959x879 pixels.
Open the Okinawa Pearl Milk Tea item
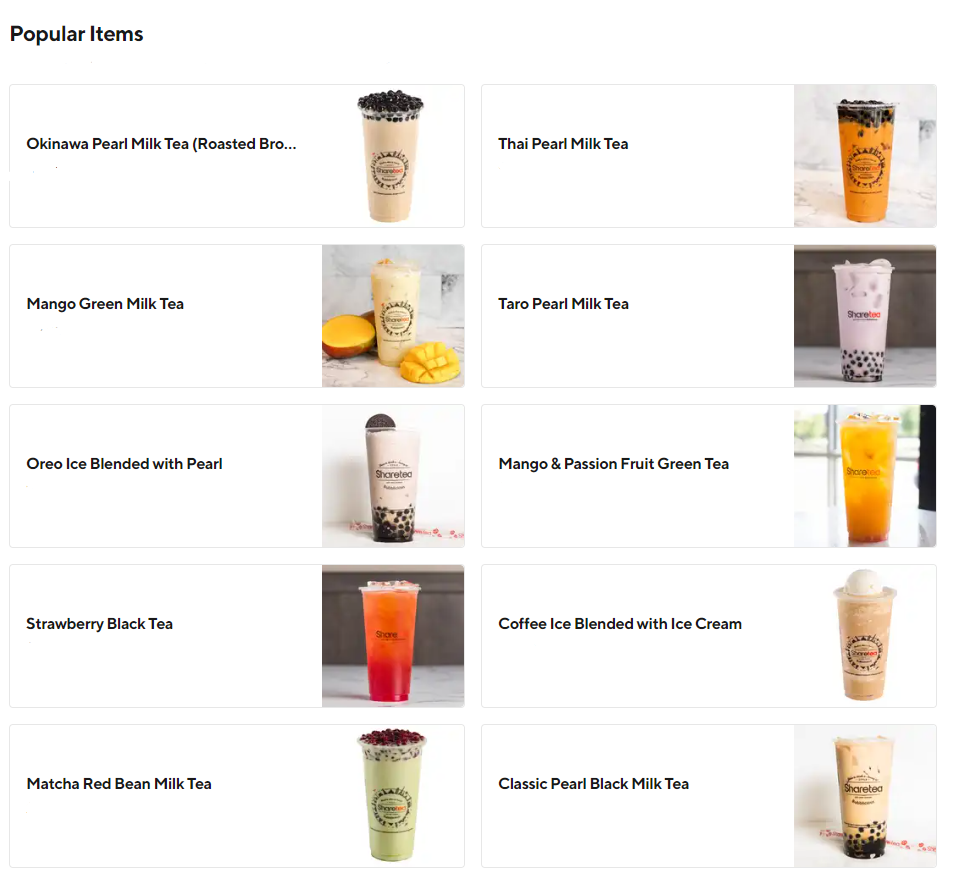pyautogui.click(x=237, y=156)
